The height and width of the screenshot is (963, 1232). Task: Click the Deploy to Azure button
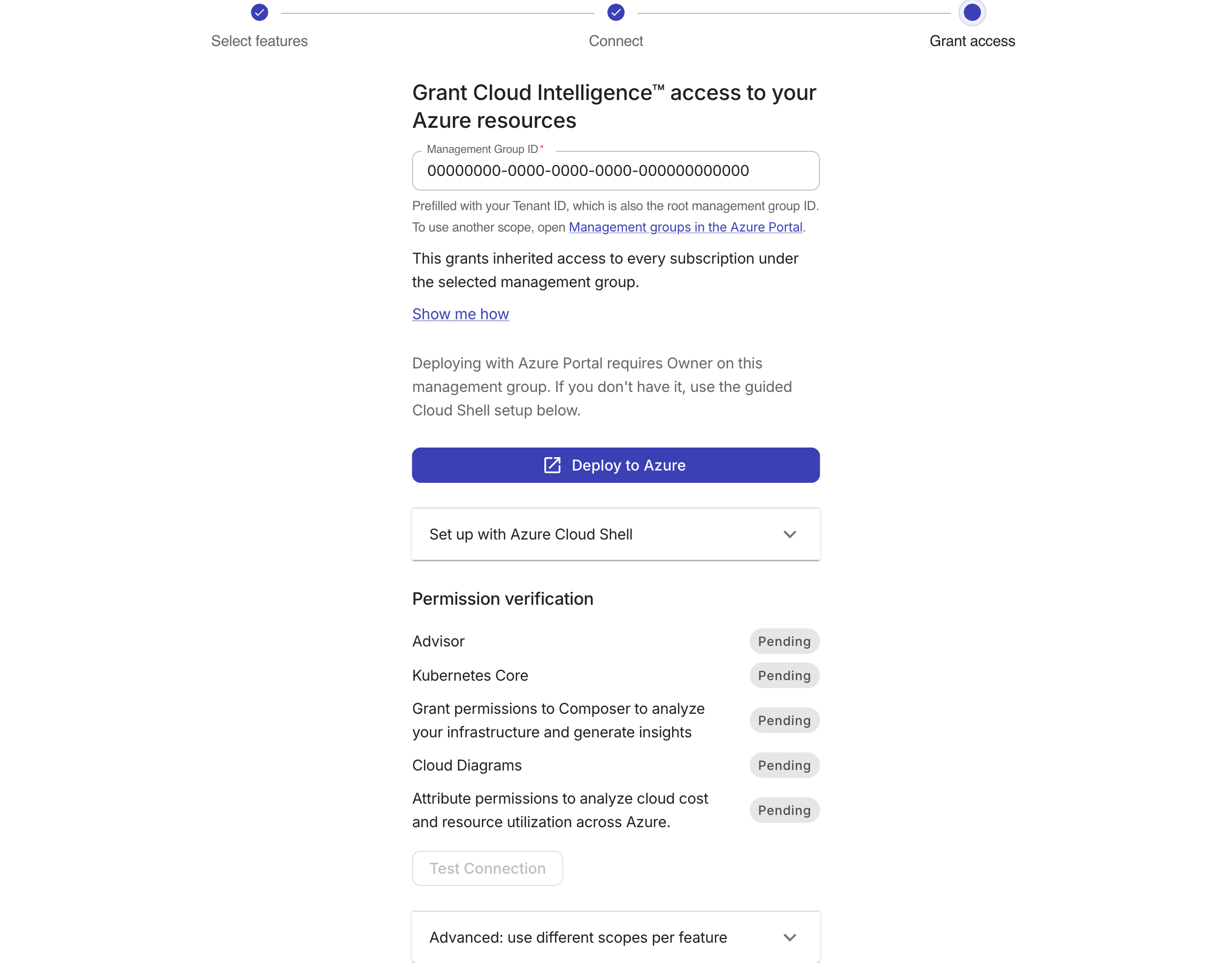coord(615,465)
